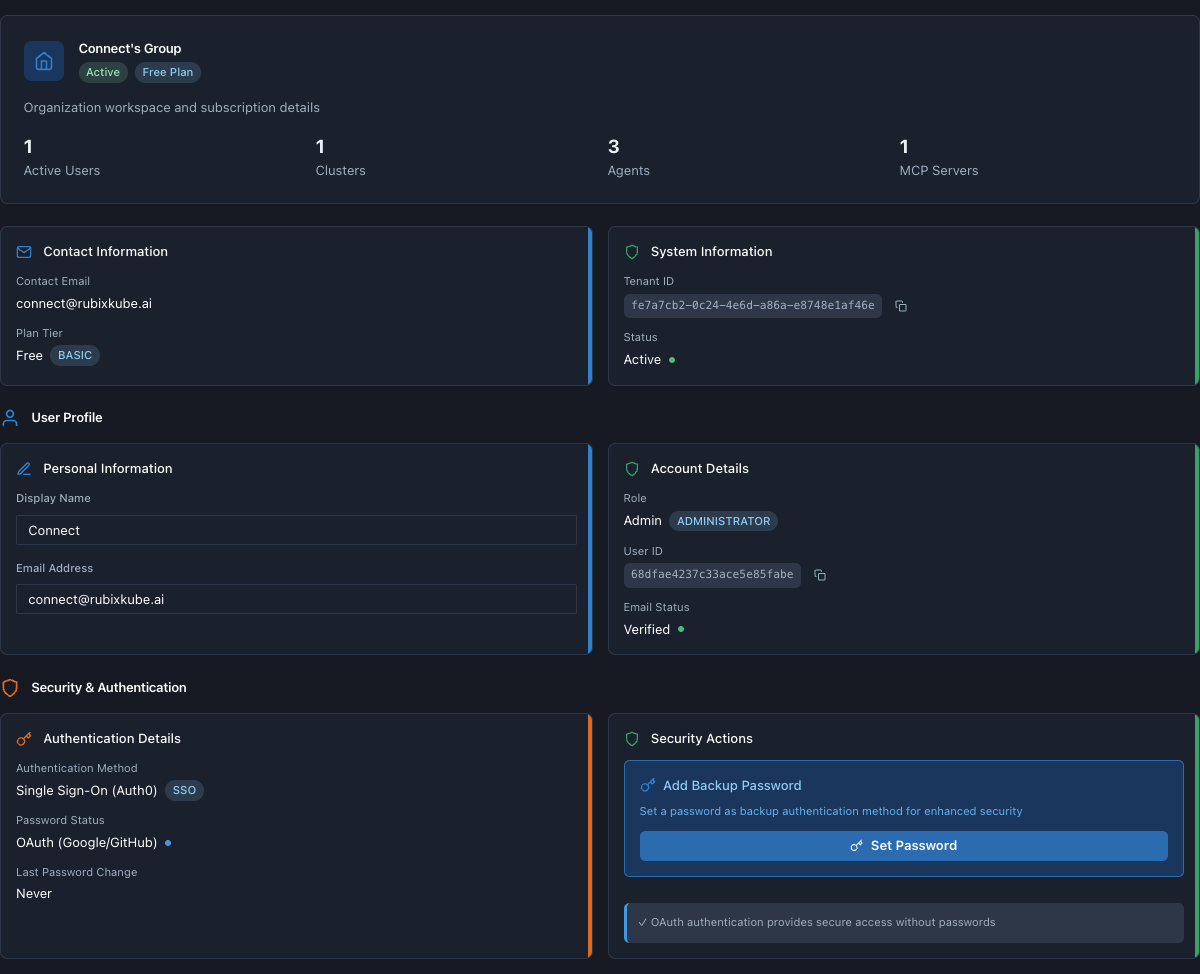Viewport: 1200px width, 974px height.
Task: Click the green status dot next to Verified
Action: tap(681, 629)
